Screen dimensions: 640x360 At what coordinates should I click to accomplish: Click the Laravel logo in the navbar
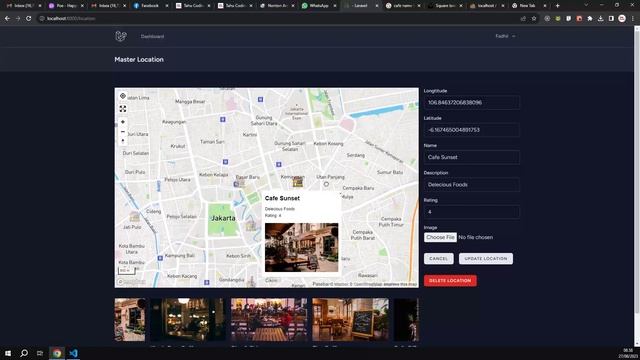[x=121, y=36]
